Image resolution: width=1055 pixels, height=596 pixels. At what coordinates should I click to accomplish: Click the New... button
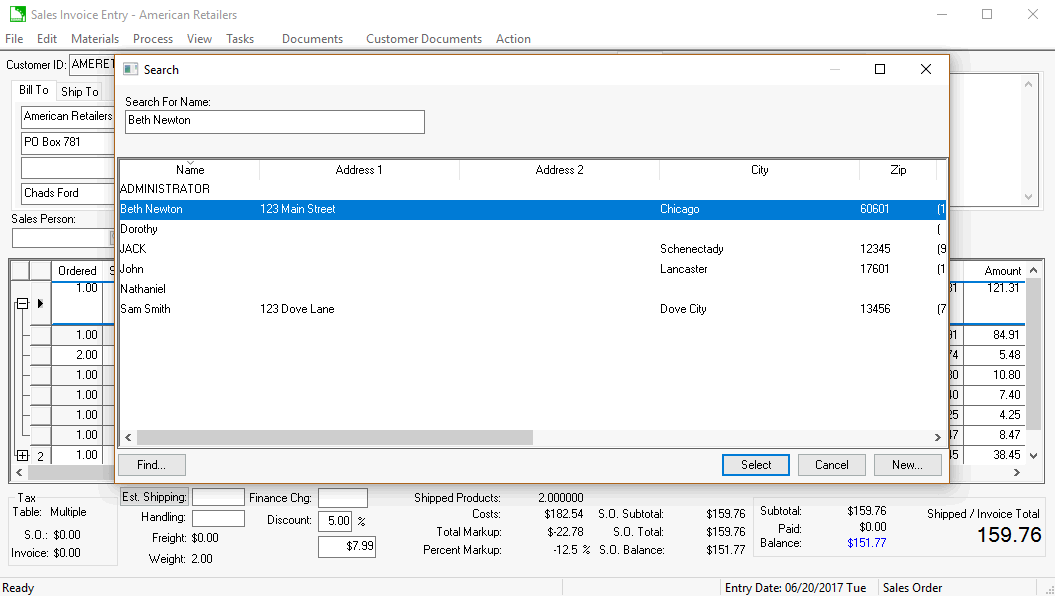pyautogui.click(x=907, y=465)
